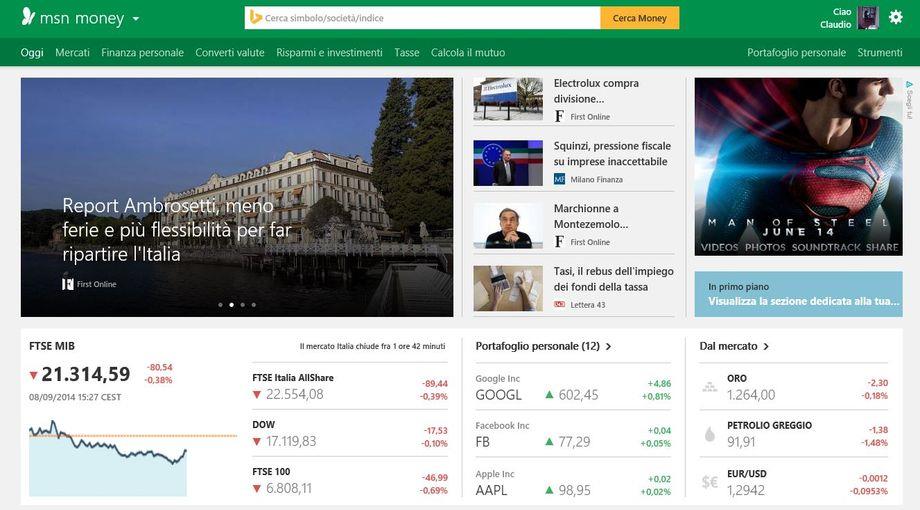Select second carousel dot
The height and width of the screenshot is (510, 920).
coord(231,305)
